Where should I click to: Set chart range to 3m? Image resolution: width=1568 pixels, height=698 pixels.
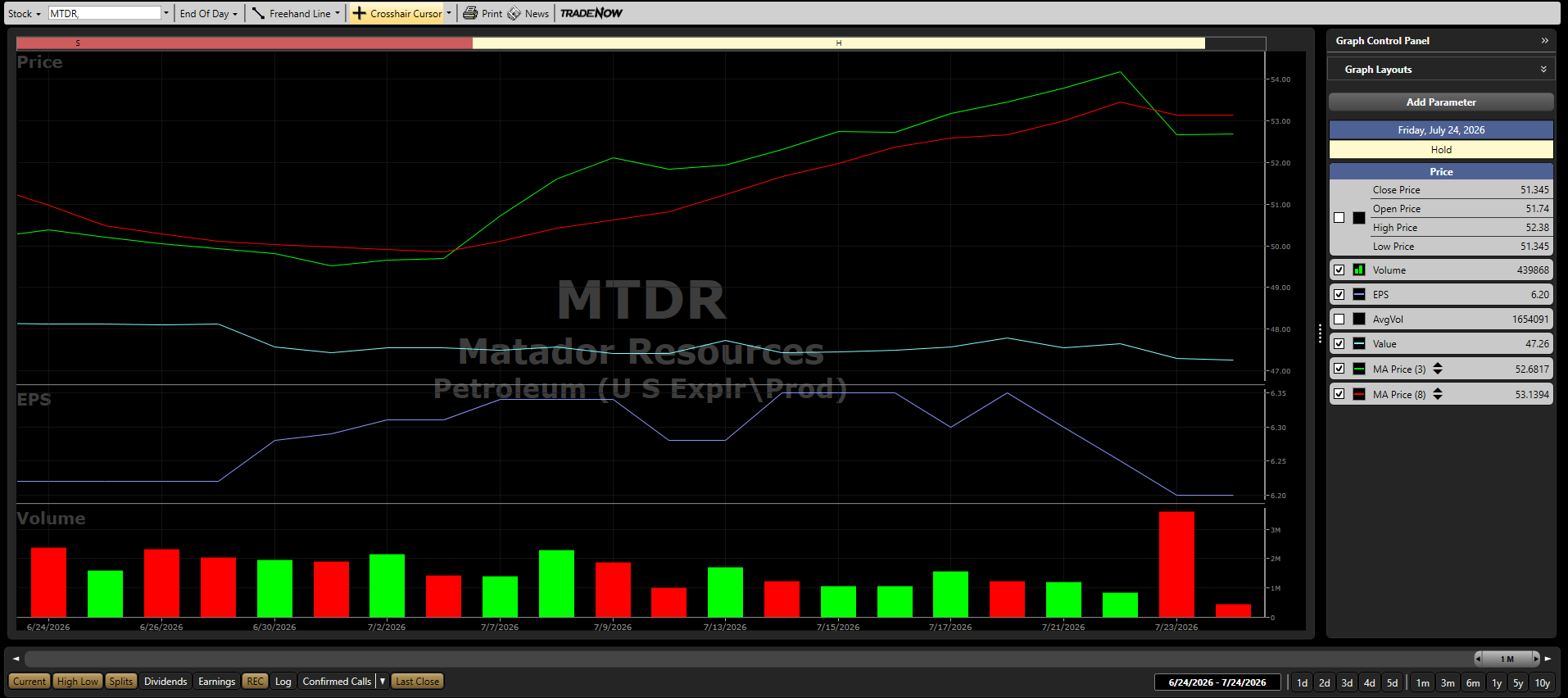click(1448, 682)
